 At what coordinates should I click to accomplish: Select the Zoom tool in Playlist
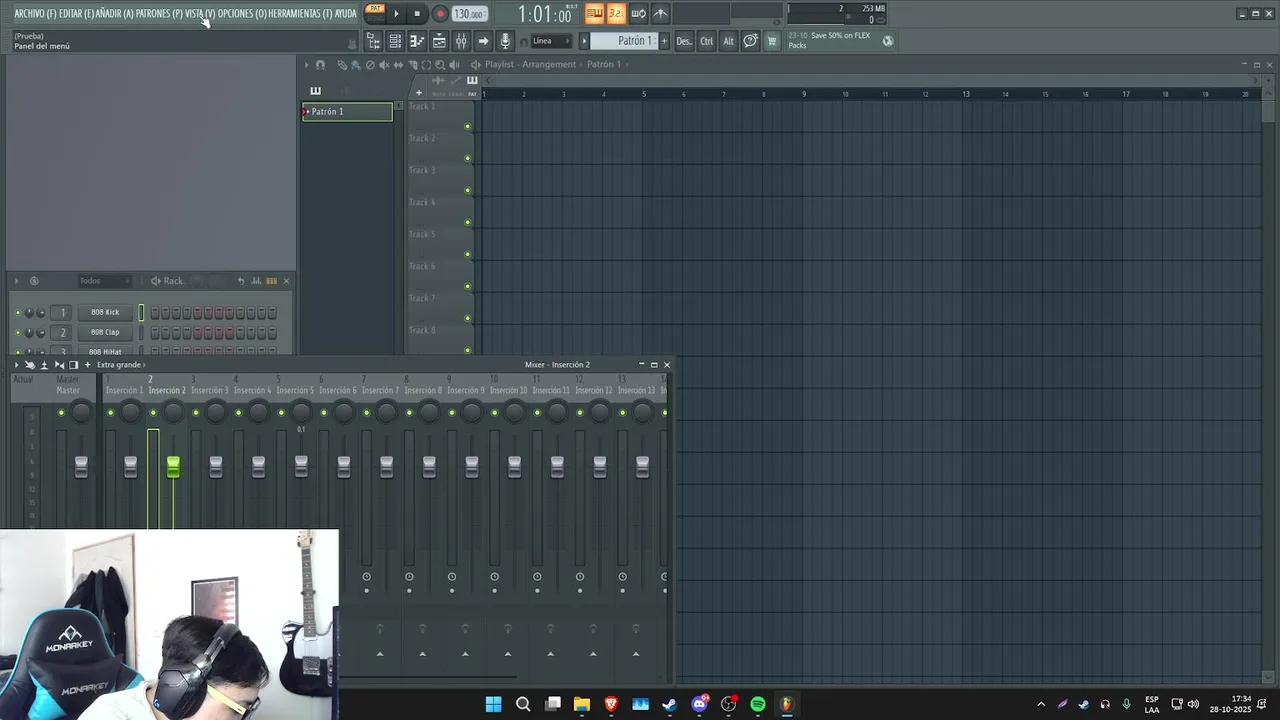pos(440,65)
